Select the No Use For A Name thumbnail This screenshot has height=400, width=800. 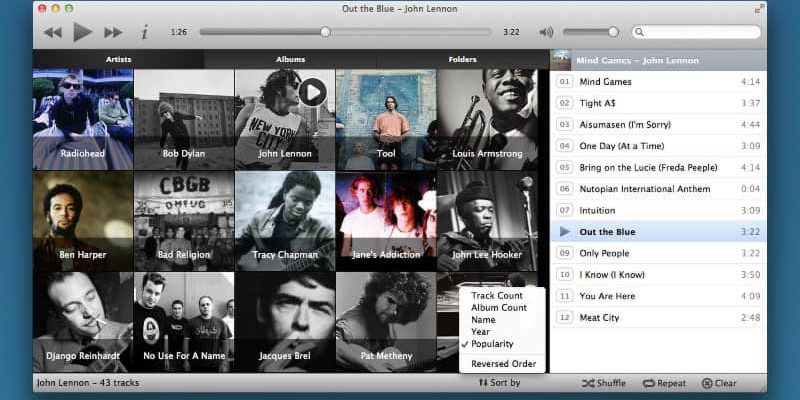coord(184,322)
